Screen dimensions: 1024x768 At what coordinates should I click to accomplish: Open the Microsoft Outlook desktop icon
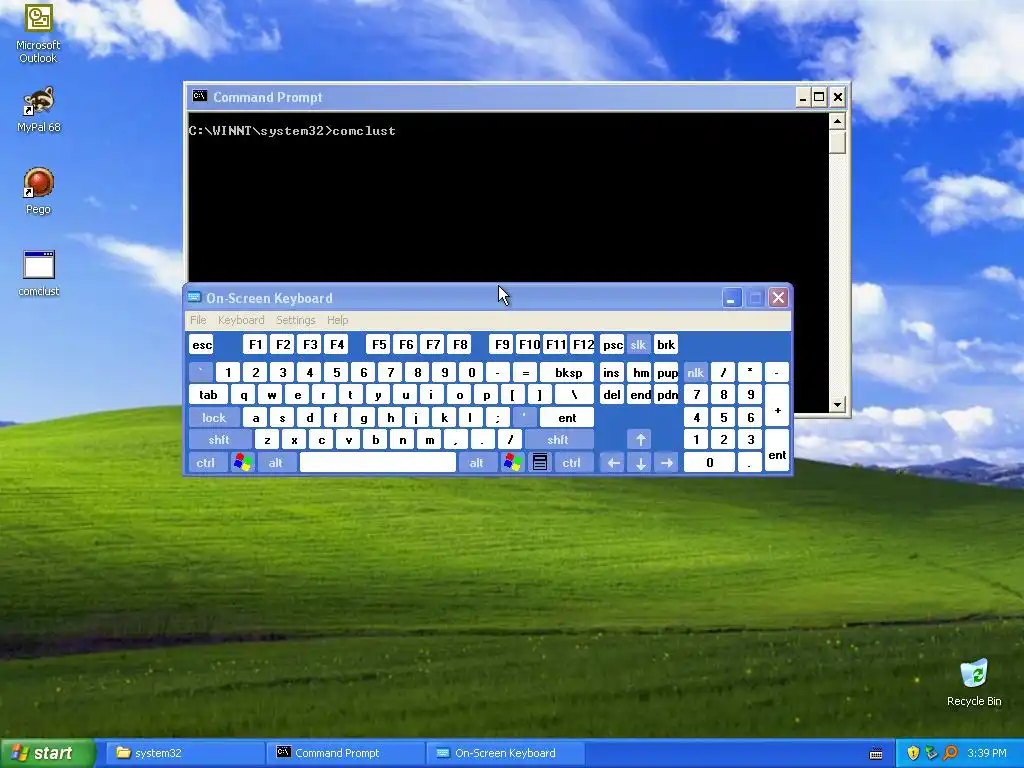[38, 33]
